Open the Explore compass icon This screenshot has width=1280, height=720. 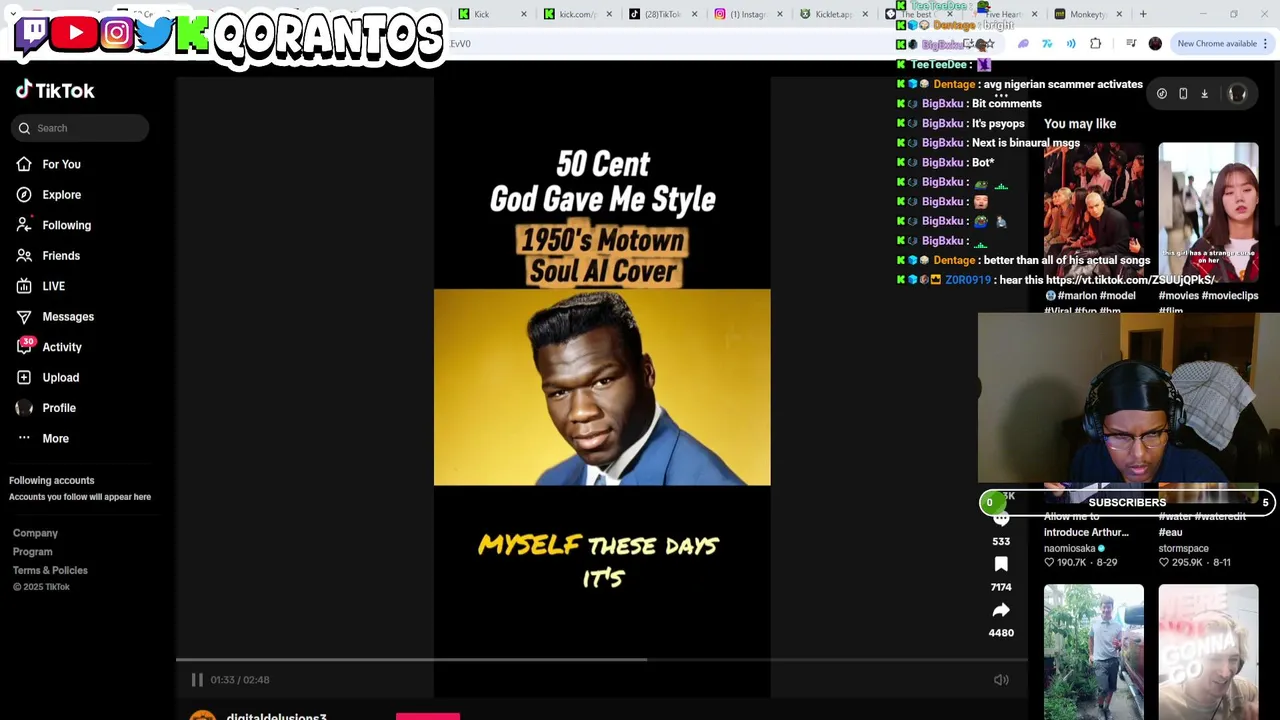(24, 195)
